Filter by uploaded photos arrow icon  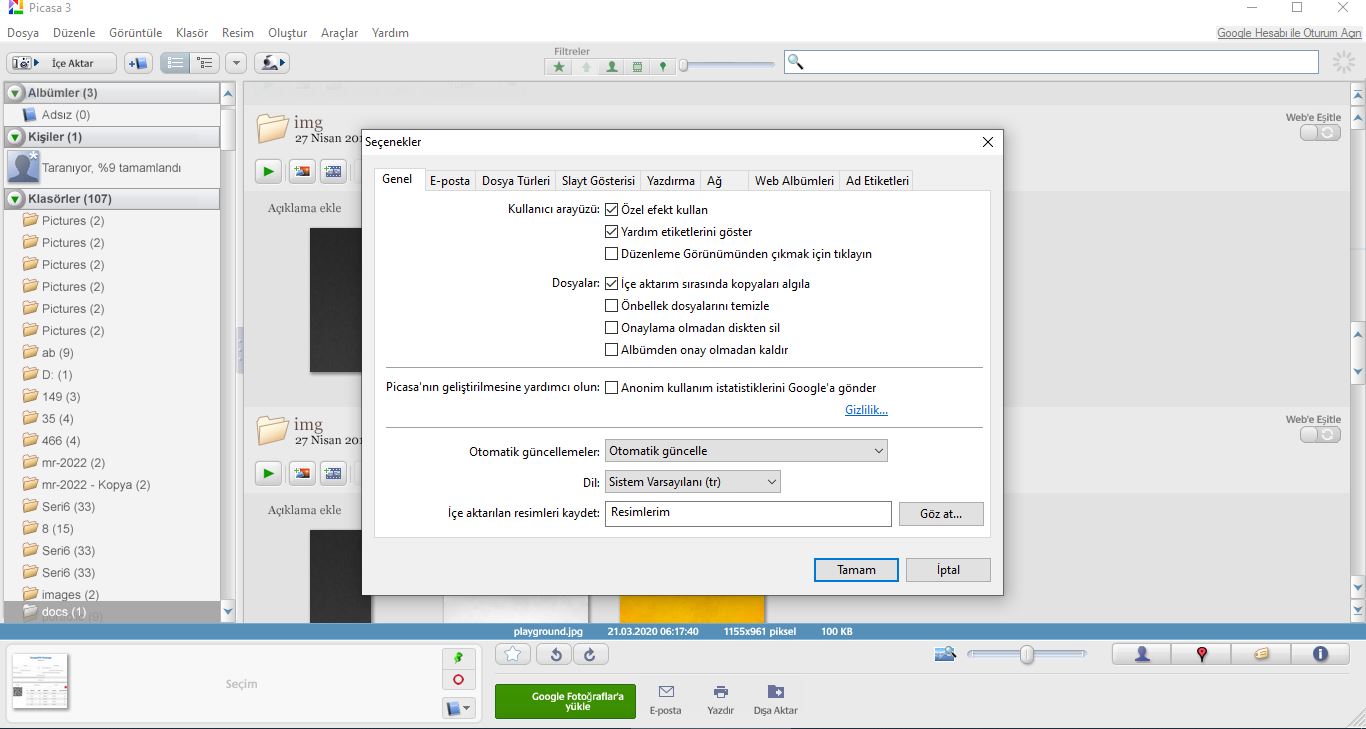point(586,67)
